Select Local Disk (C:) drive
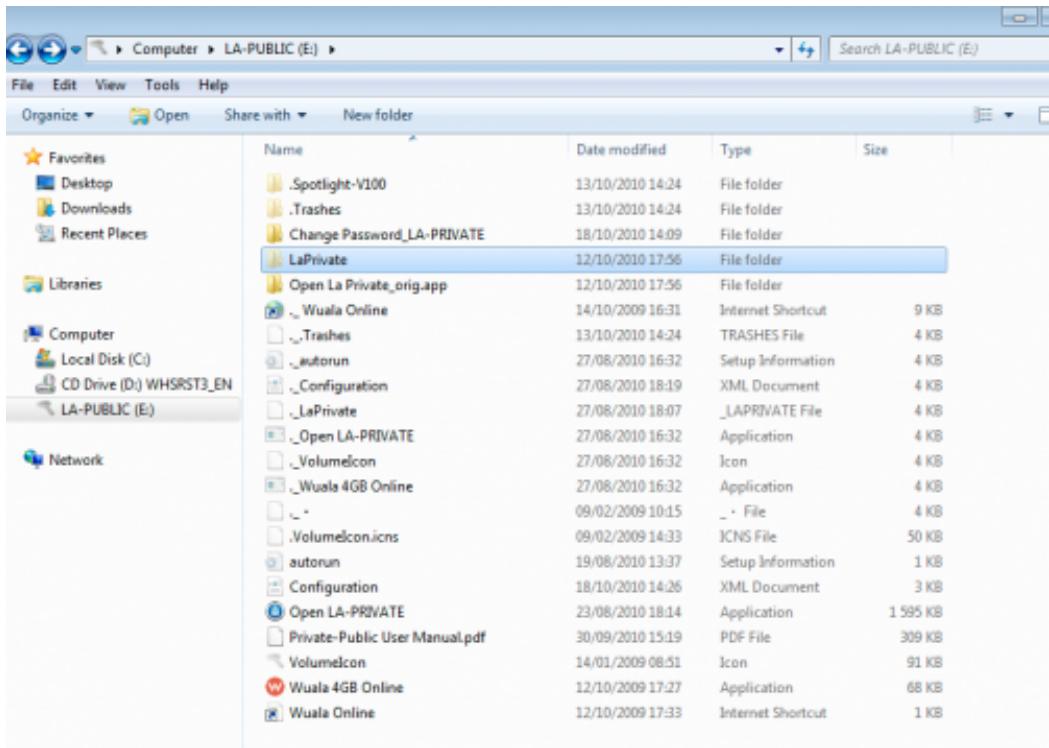Image resolution: width=1049 pixels, height=748 pixels. click(105, 359)
